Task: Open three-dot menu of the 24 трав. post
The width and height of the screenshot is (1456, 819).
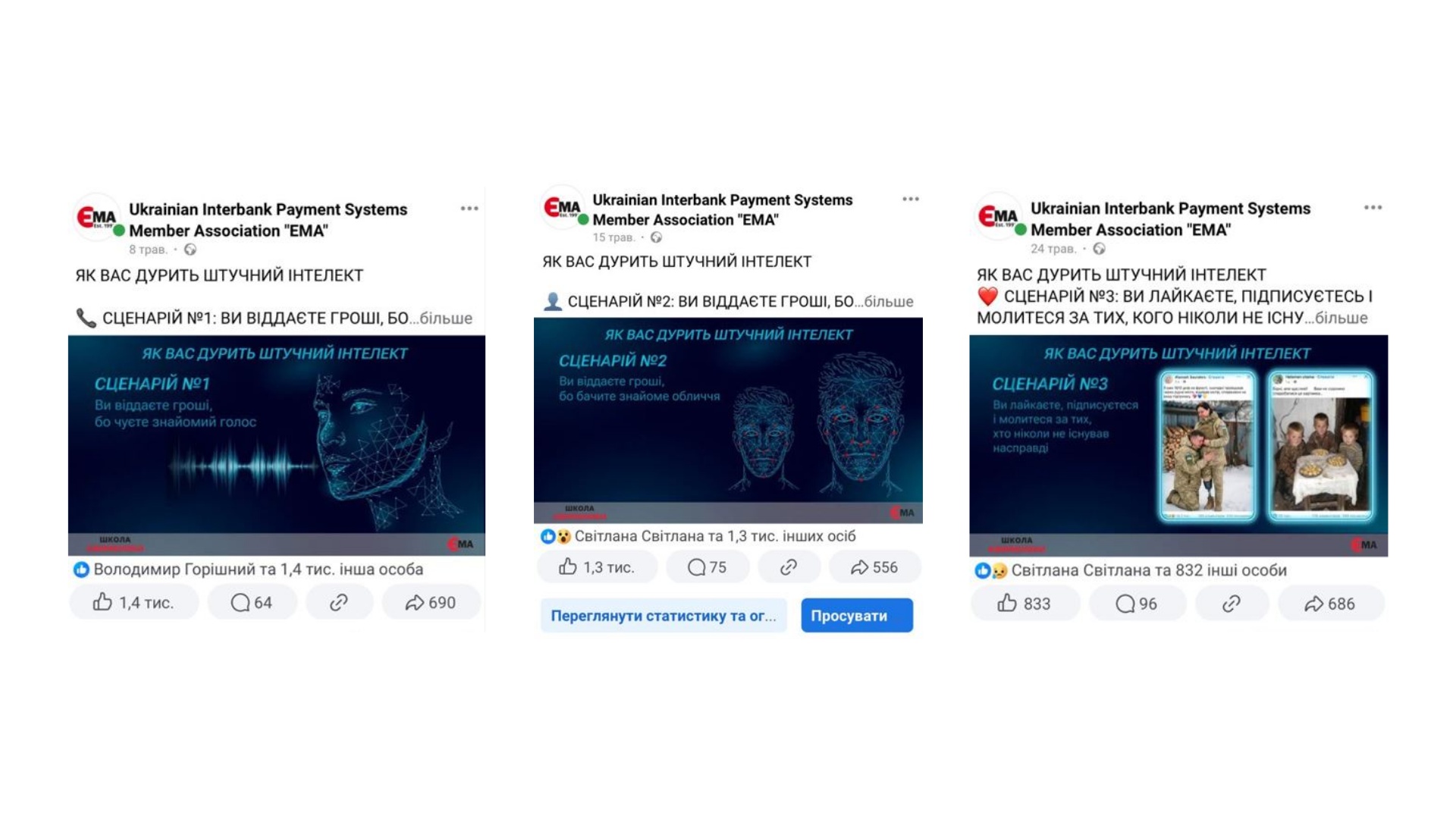Action: pos(1373,208)
